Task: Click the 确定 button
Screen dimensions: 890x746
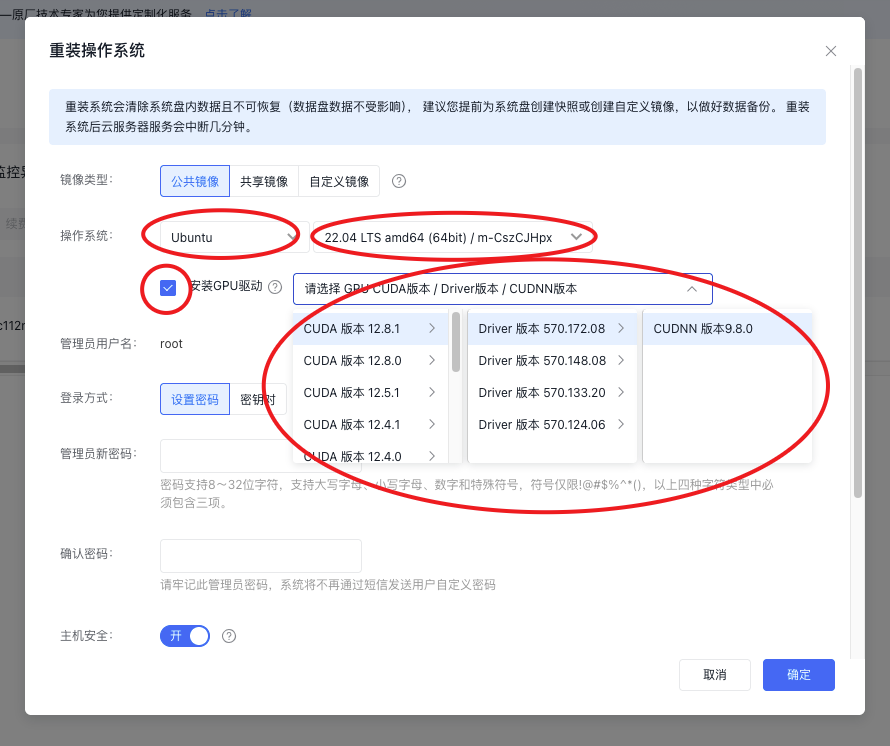Action: point(798,675)
